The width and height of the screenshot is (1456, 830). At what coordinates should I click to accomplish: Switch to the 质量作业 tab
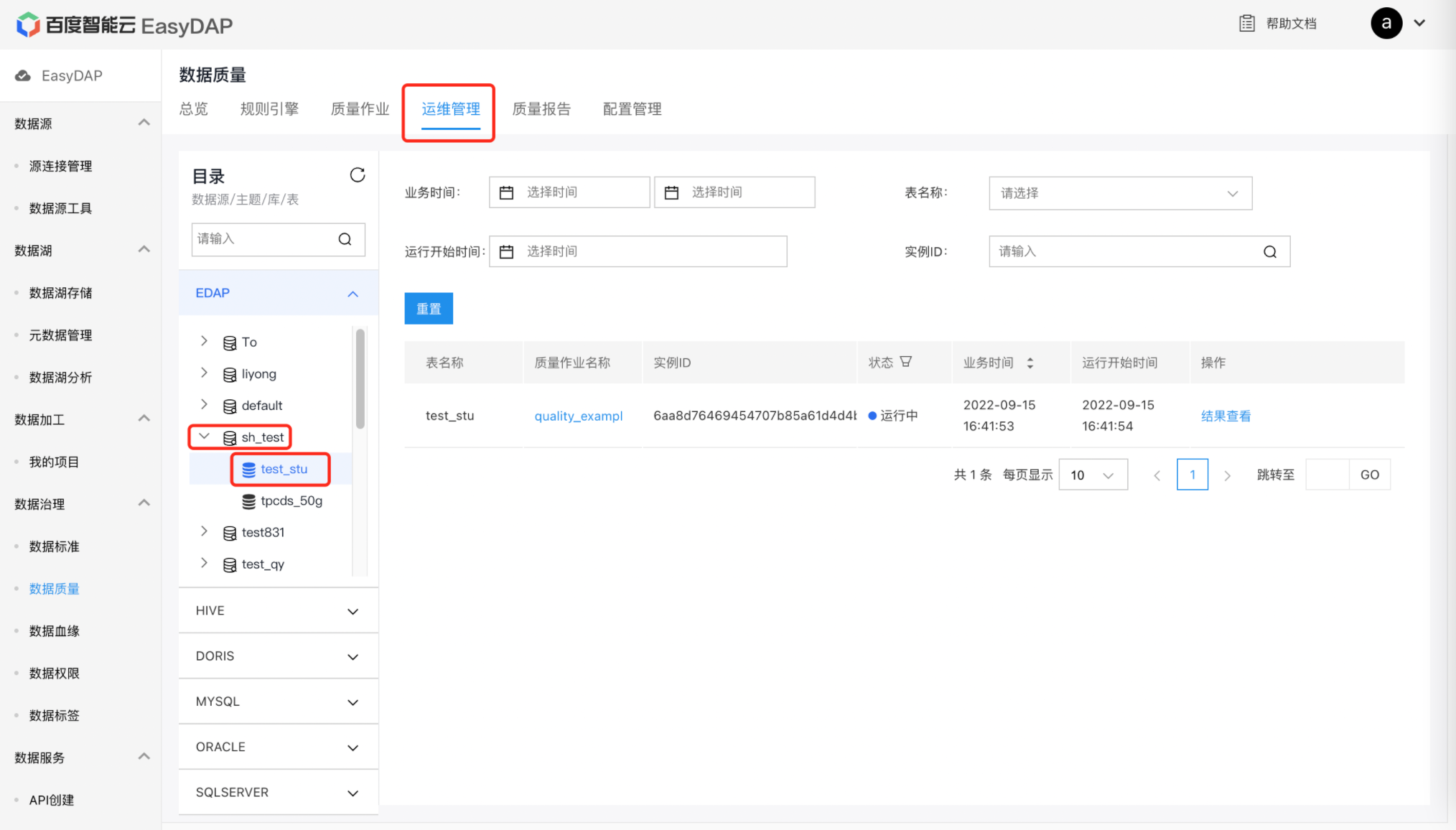click(x=360, y=109)
